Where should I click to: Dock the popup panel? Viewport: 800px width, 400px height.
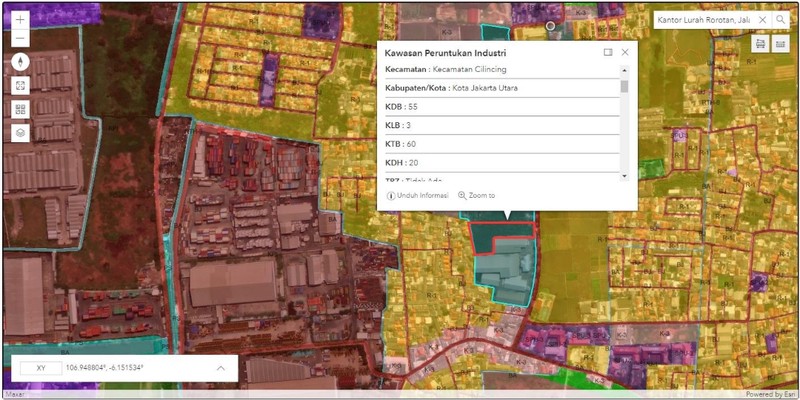coord(608,52)
